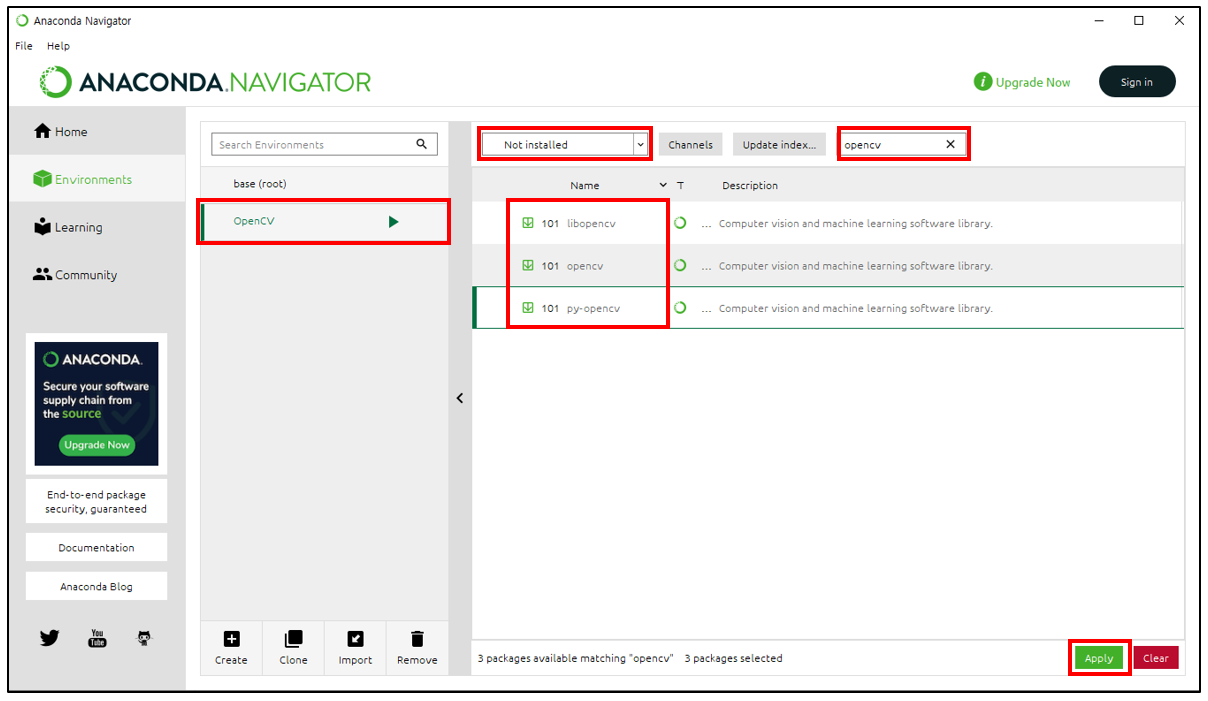Click Upgrade Now in Anaconda ad
This screenshot has width=1208, height=701.
pyautogui.click(x=97, y=445)
